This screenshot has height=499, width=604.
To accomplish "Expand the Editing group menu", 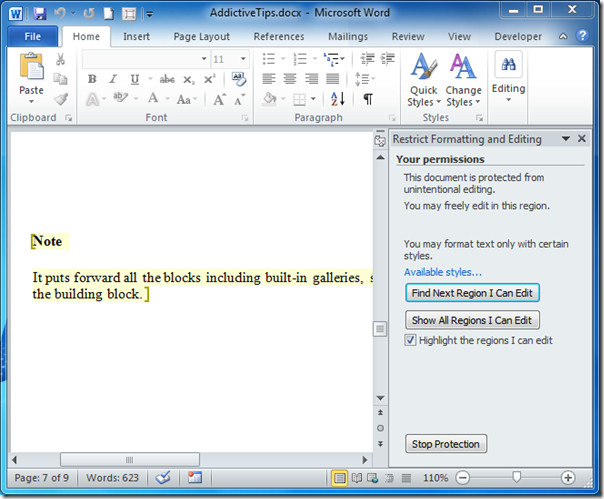I will pos(508,77).
